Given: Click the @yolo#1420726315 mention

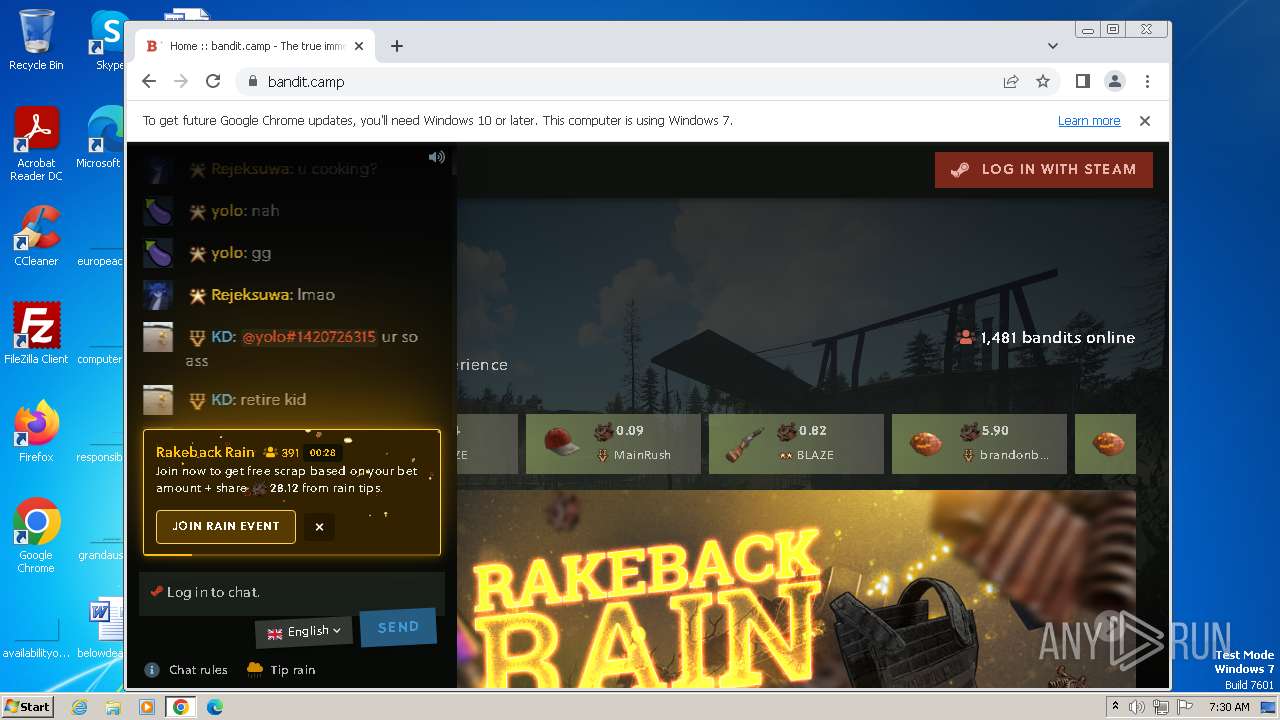Looking at the screenshot, I should 309,337.
